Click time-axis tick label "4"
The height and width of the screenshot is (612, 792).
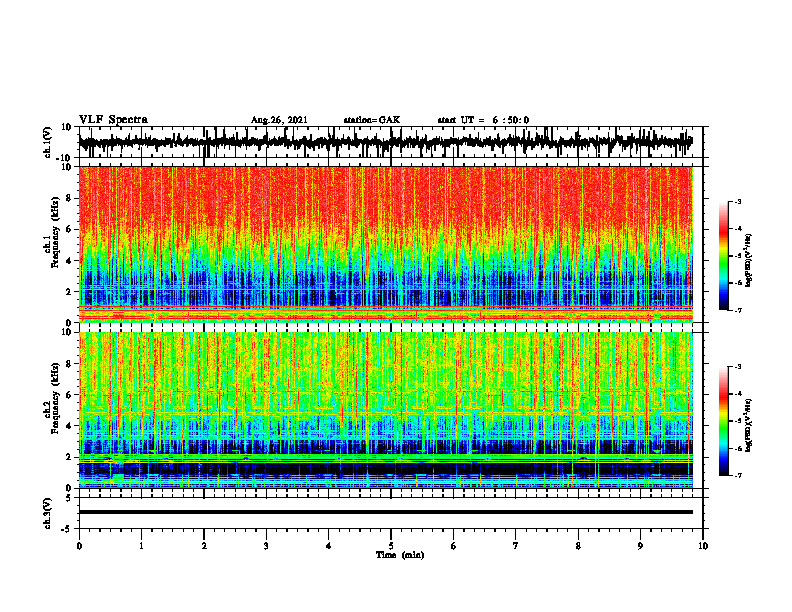tap(329, 546)
